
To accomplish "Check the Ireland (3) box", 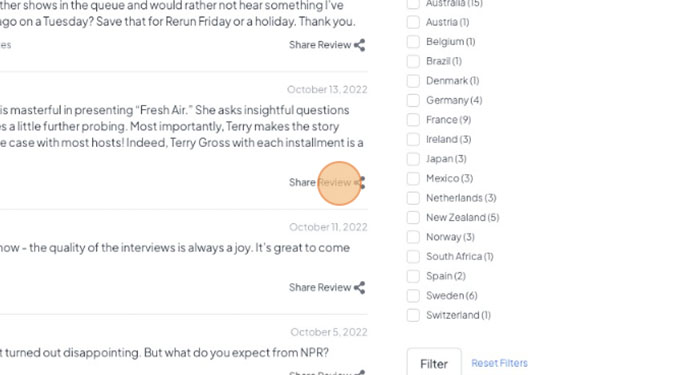I will click(x=413, y=139).
